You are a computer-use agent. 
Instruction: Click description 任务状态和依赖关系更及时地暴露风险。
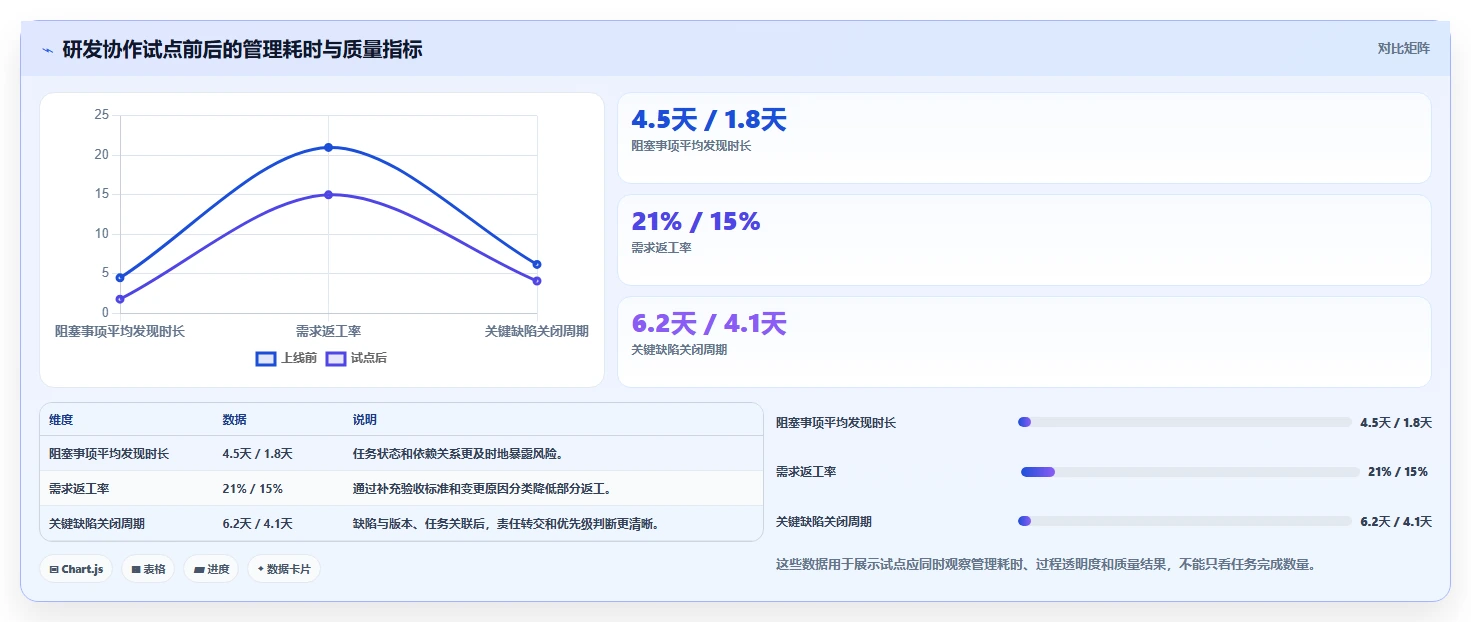tap(459, 454)
